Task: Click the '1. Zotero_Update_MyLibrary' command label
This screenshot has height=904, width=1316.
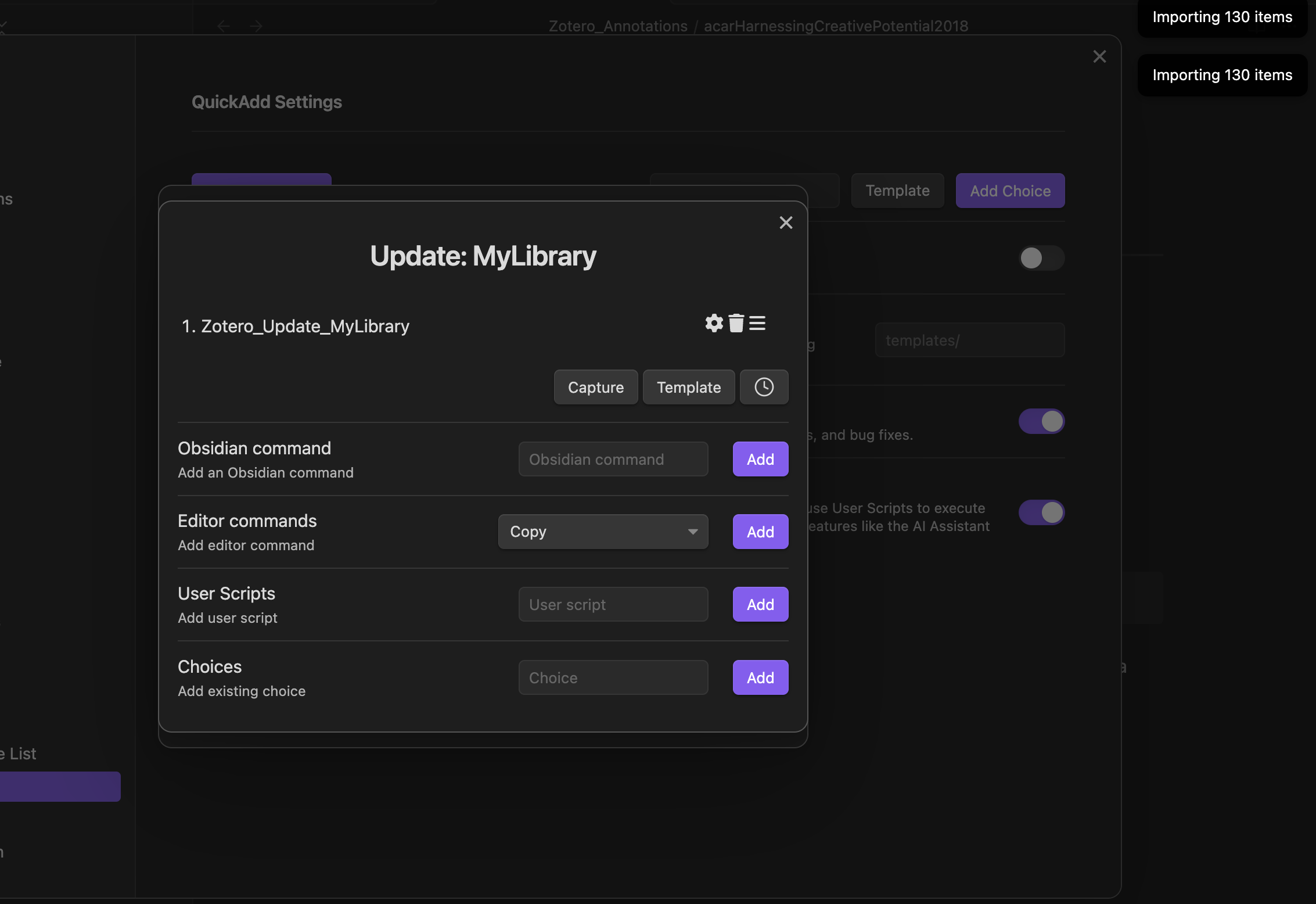Action: click(x=296, y=327)
